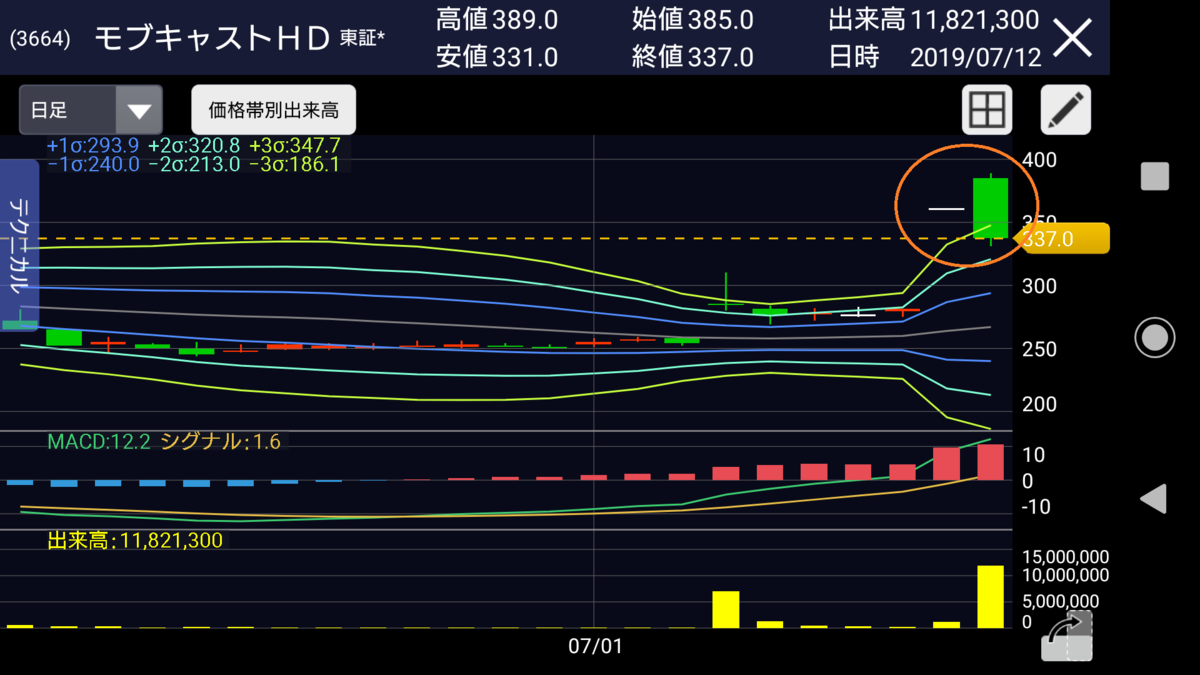Tap the 安値 331.0 value
1200x675 pixels.
tap(497, 56)
